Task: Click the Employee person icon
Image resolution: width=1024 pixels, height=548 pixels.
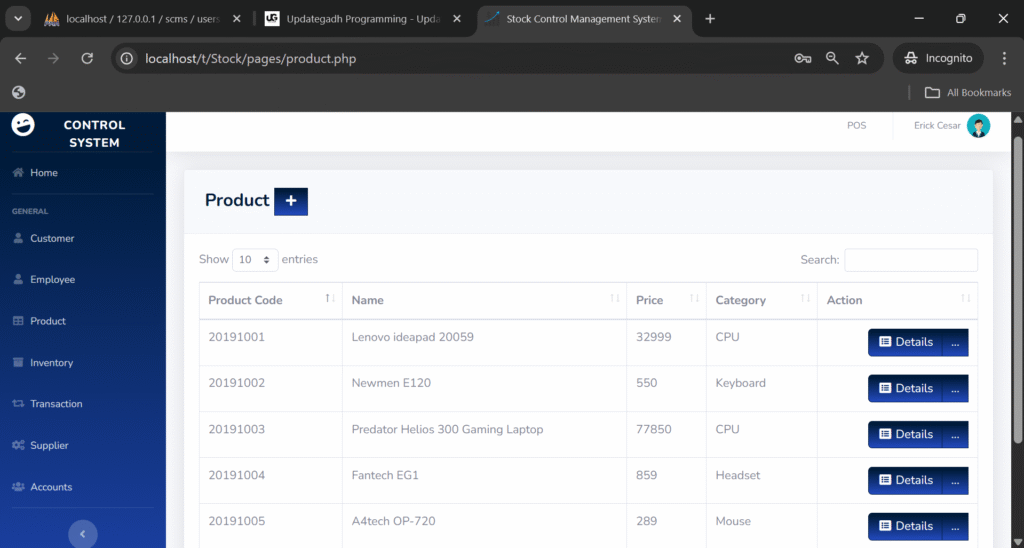Action: [18, 280]
